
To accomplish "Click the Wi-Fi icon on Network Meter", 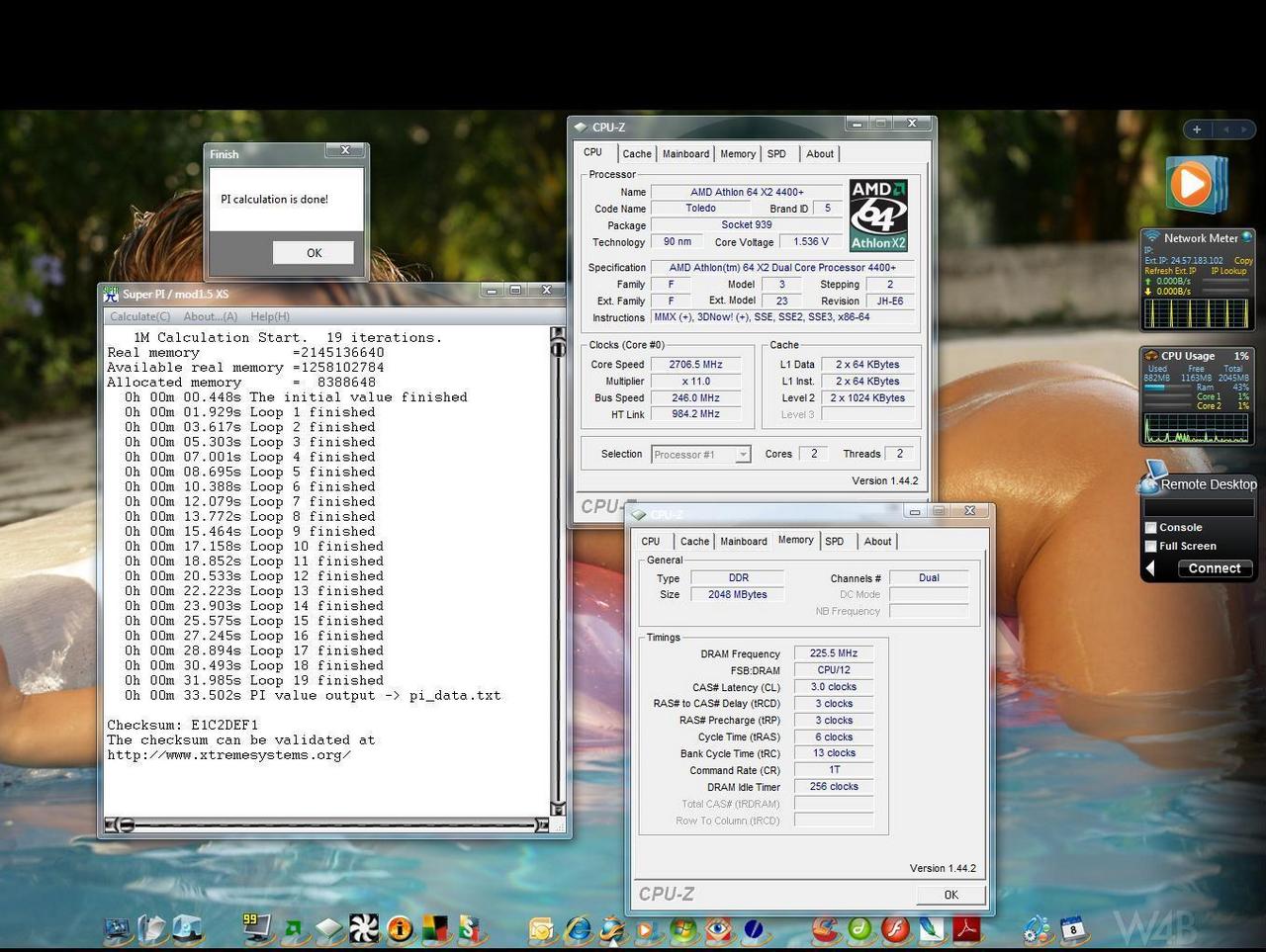I will [1151, 237].
